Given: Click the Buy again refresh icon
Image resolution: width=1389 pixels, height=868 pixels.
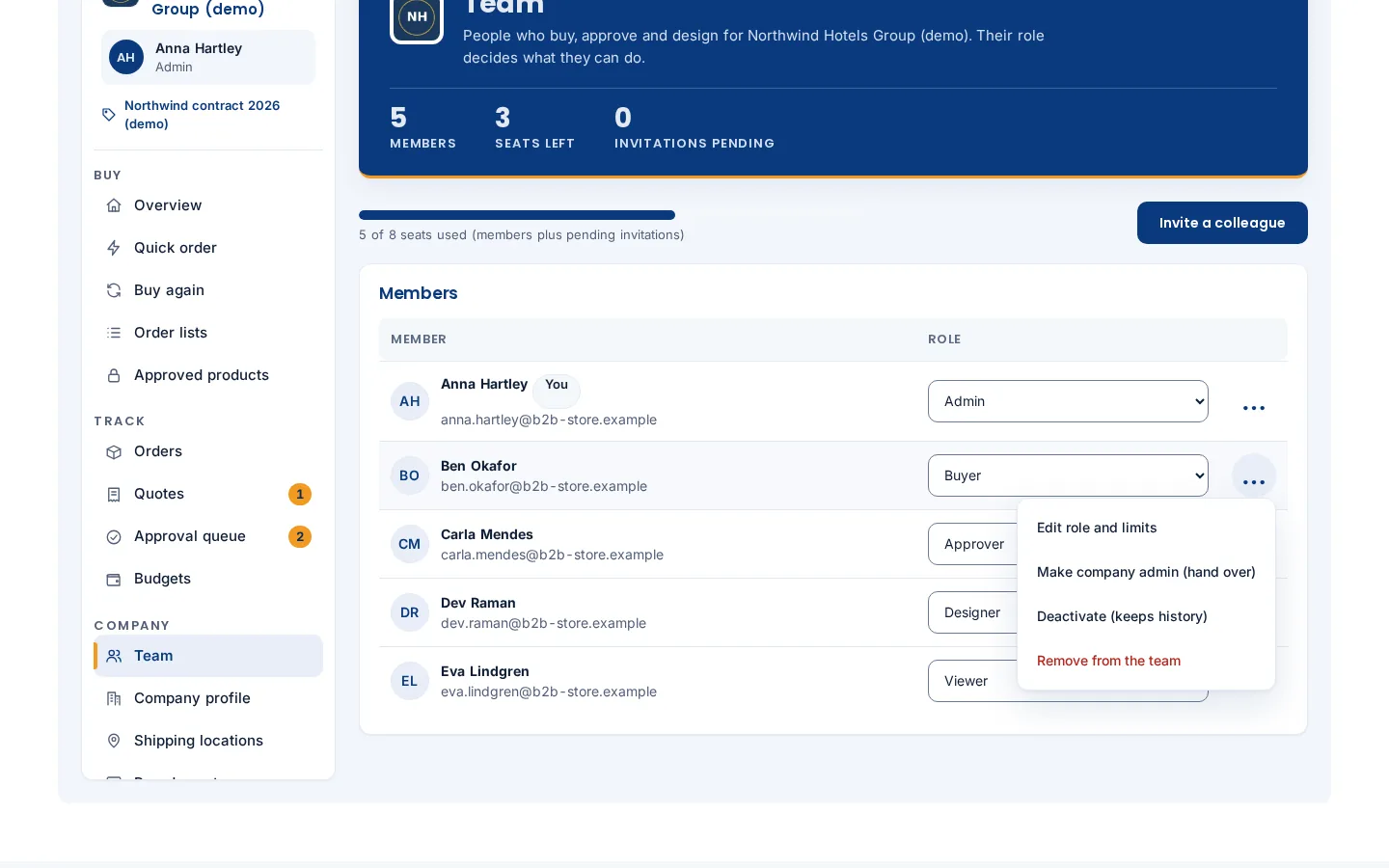Looking at the screenshot, I should 114,290.
